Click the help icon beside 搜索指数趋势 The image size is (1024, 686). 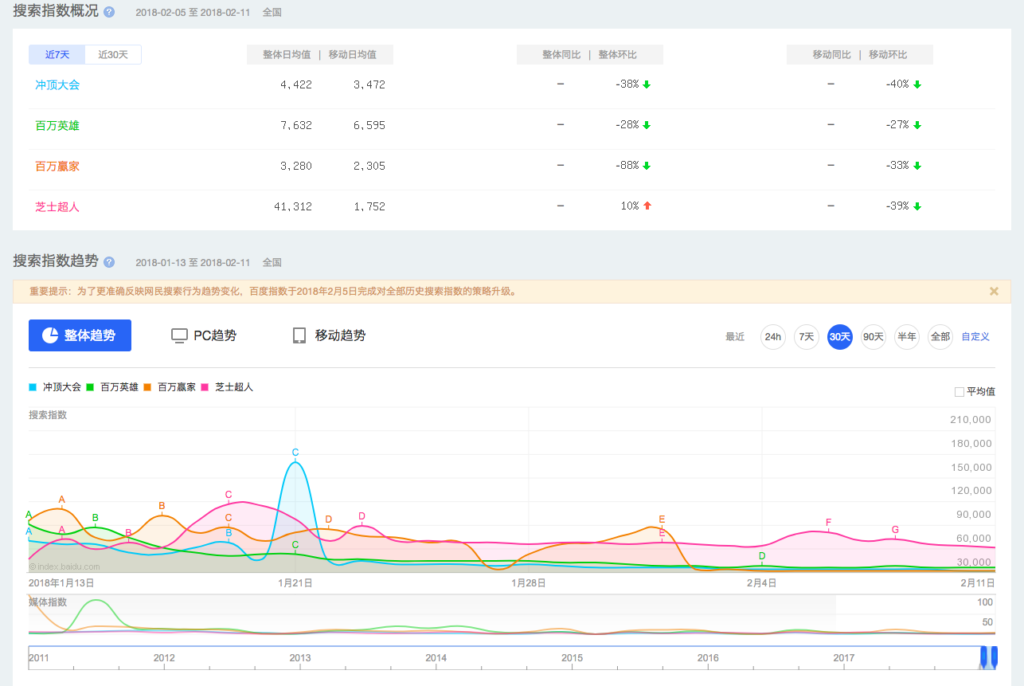tap(109, 262)
